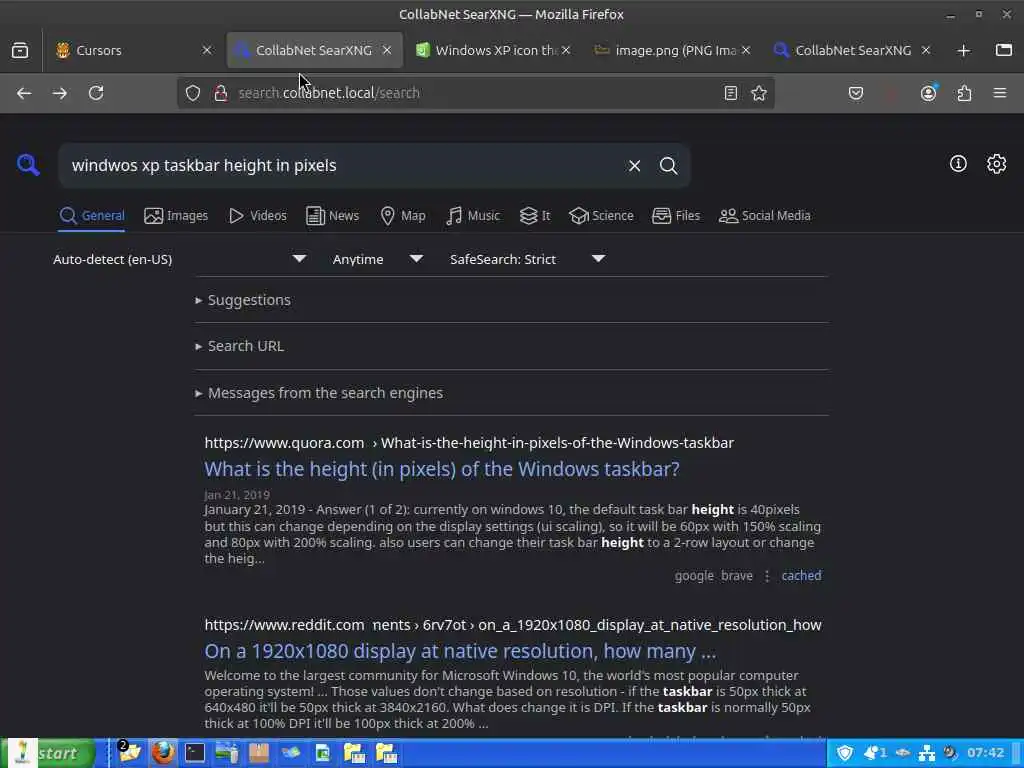
Task: Switch to the It category
Action: [x=535, y=216]
